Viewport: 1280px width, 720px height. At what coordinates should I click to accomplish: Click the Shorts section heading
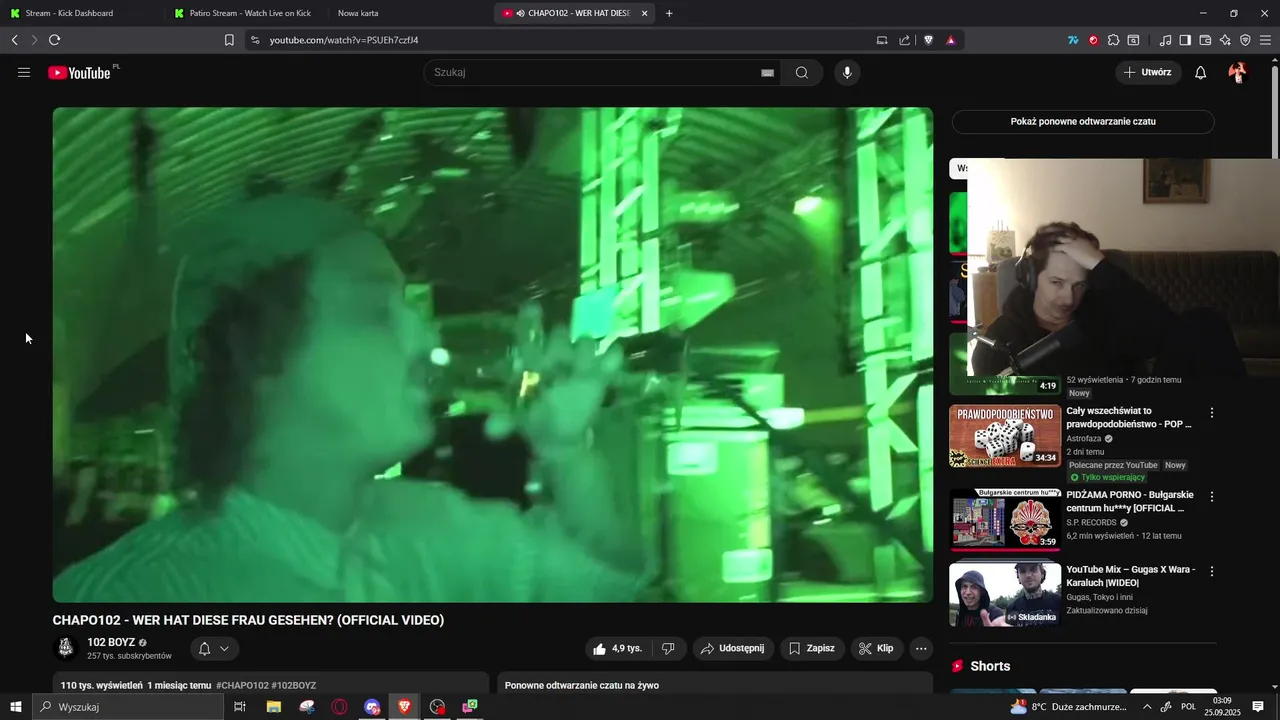tap(990, 666)
